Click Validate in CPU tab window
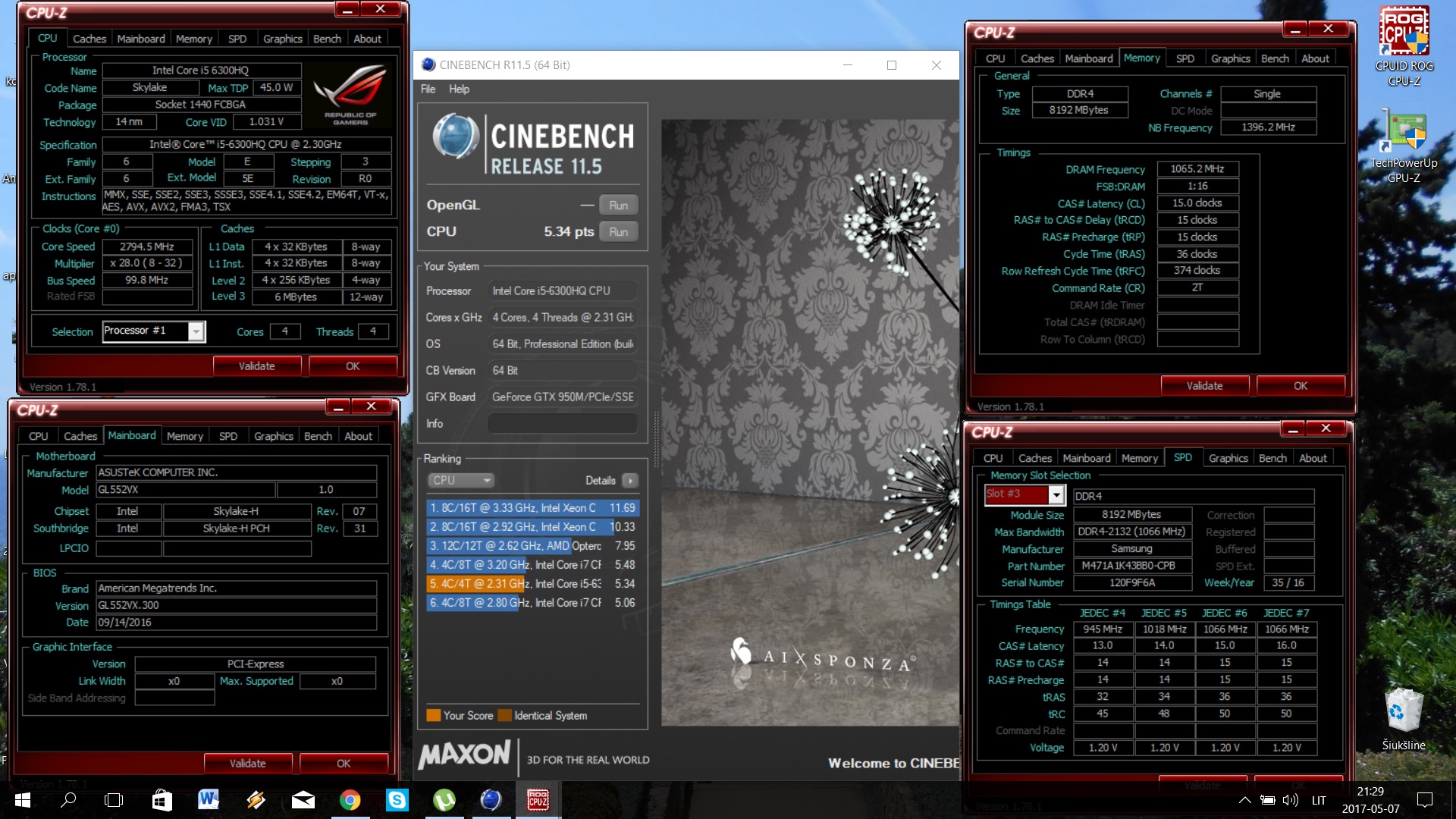Image resolution: width=1456 pixels, height=819 pixels. (x=257, y=366)
